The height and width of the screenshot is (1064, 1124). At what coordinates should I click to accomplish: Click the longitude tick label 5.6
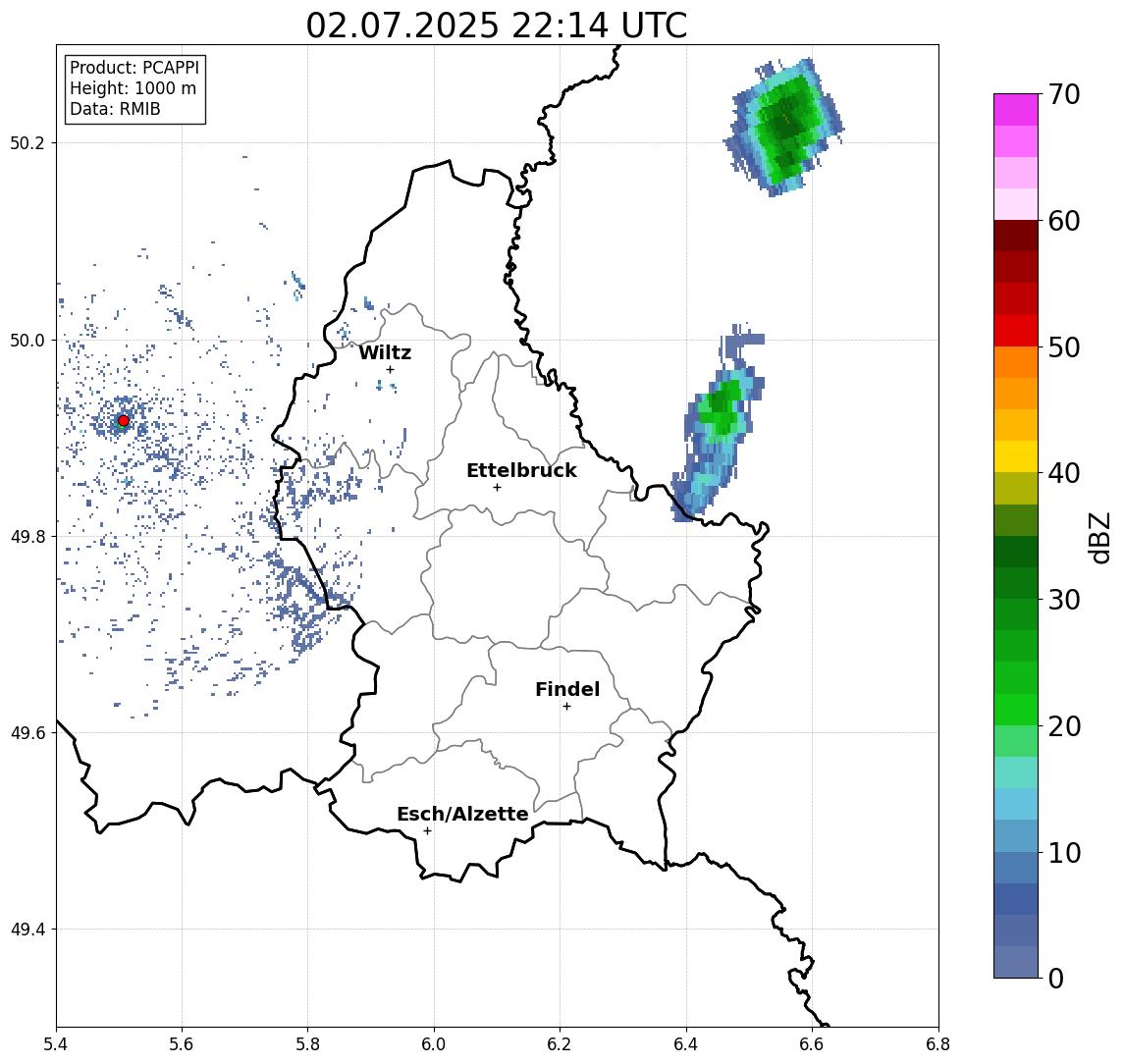point(182,1044)
